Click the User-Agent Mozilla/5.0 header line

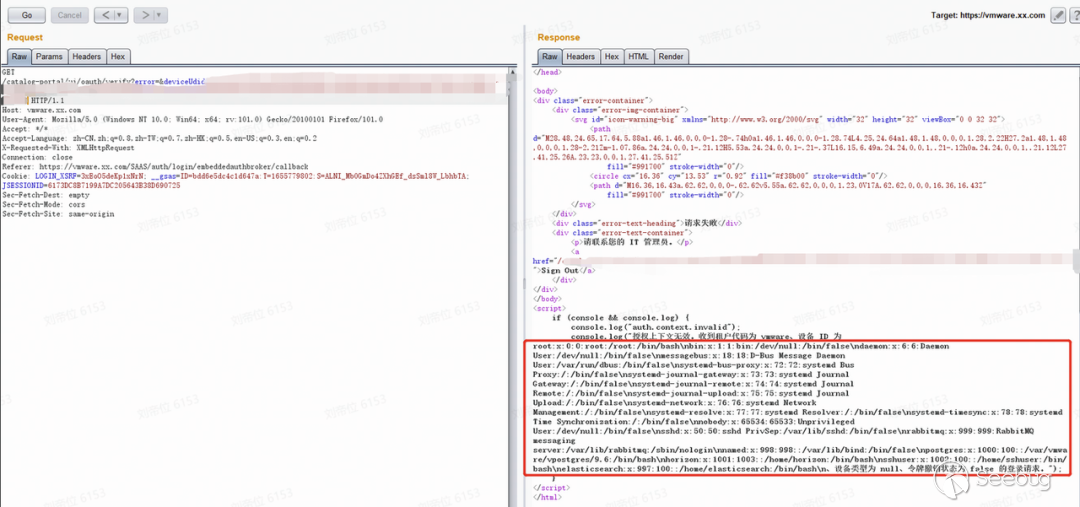(x=192, y=119)
